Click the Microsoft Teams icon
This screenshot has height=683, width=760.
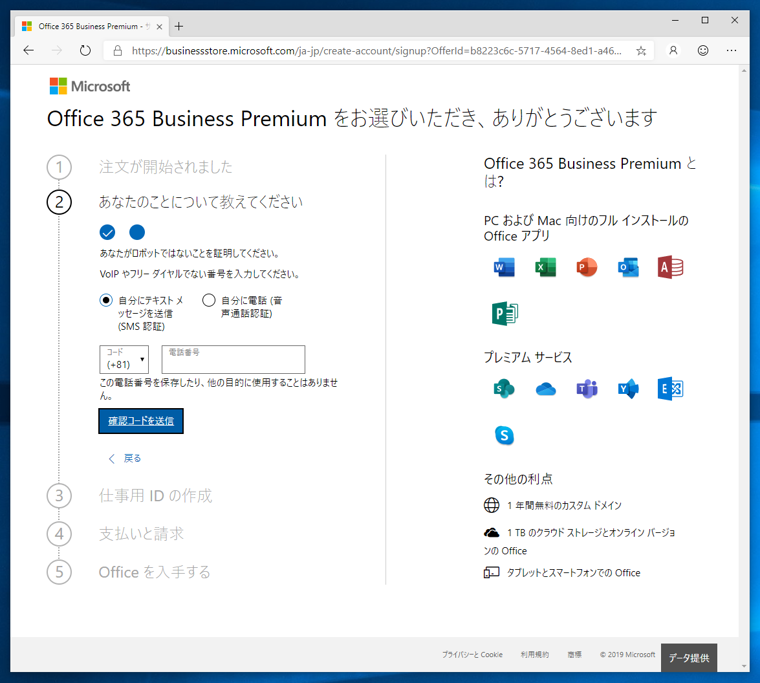pos(587,388)
